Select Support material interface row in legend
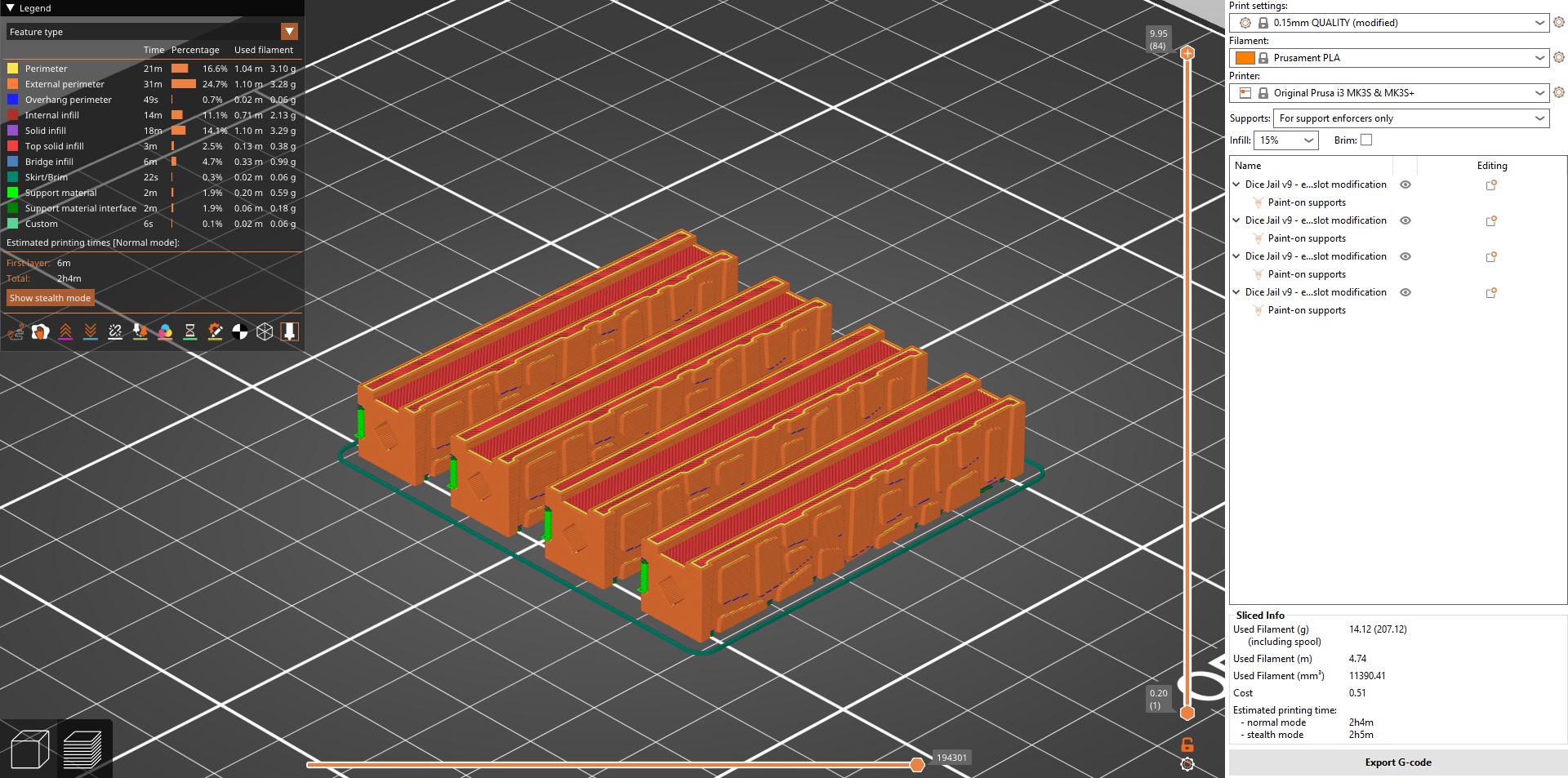This screenshot has height=778, width=1568. (151, 208)
